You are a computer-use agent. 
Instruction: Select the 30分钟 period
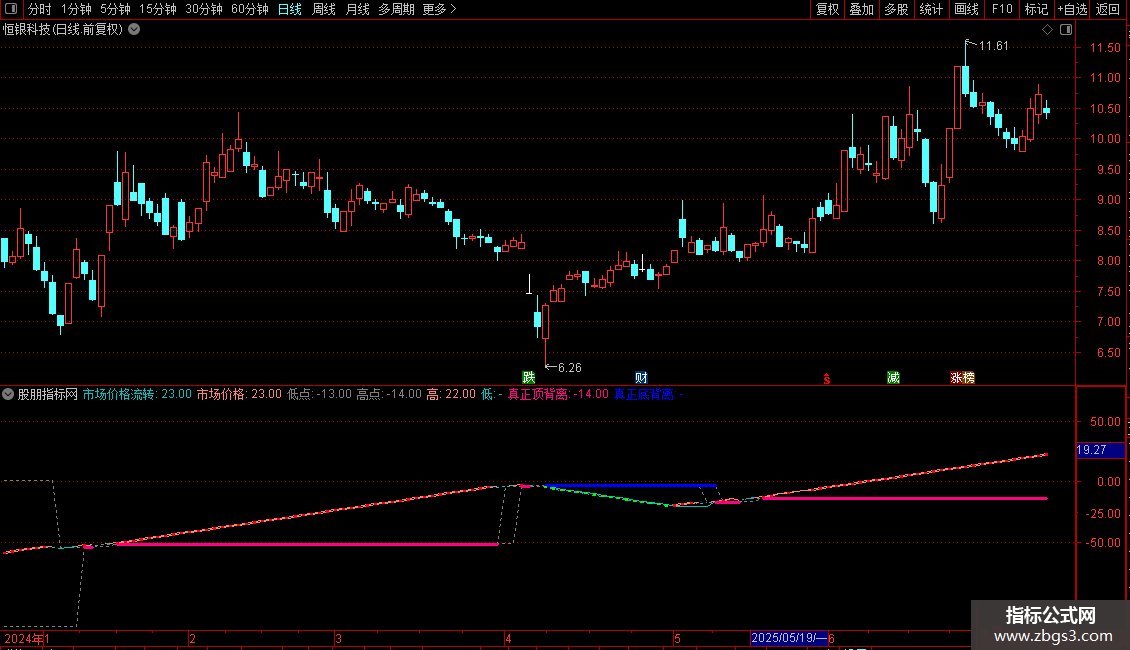pyautogui.click(x=204, y=9)
